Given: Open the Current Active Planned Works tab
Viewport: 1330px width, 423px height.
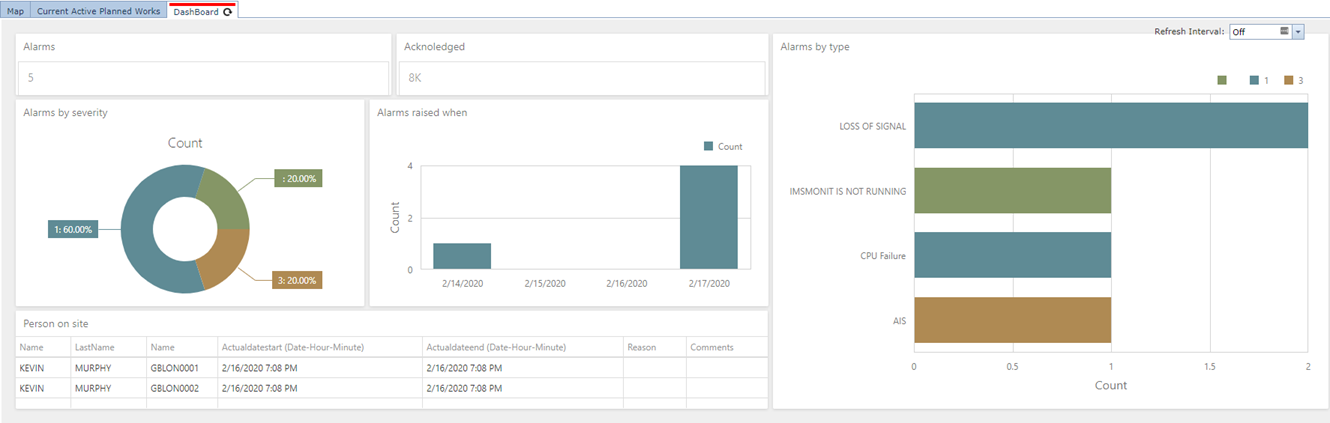Looking at the screenshot, I should coord(98,11).
